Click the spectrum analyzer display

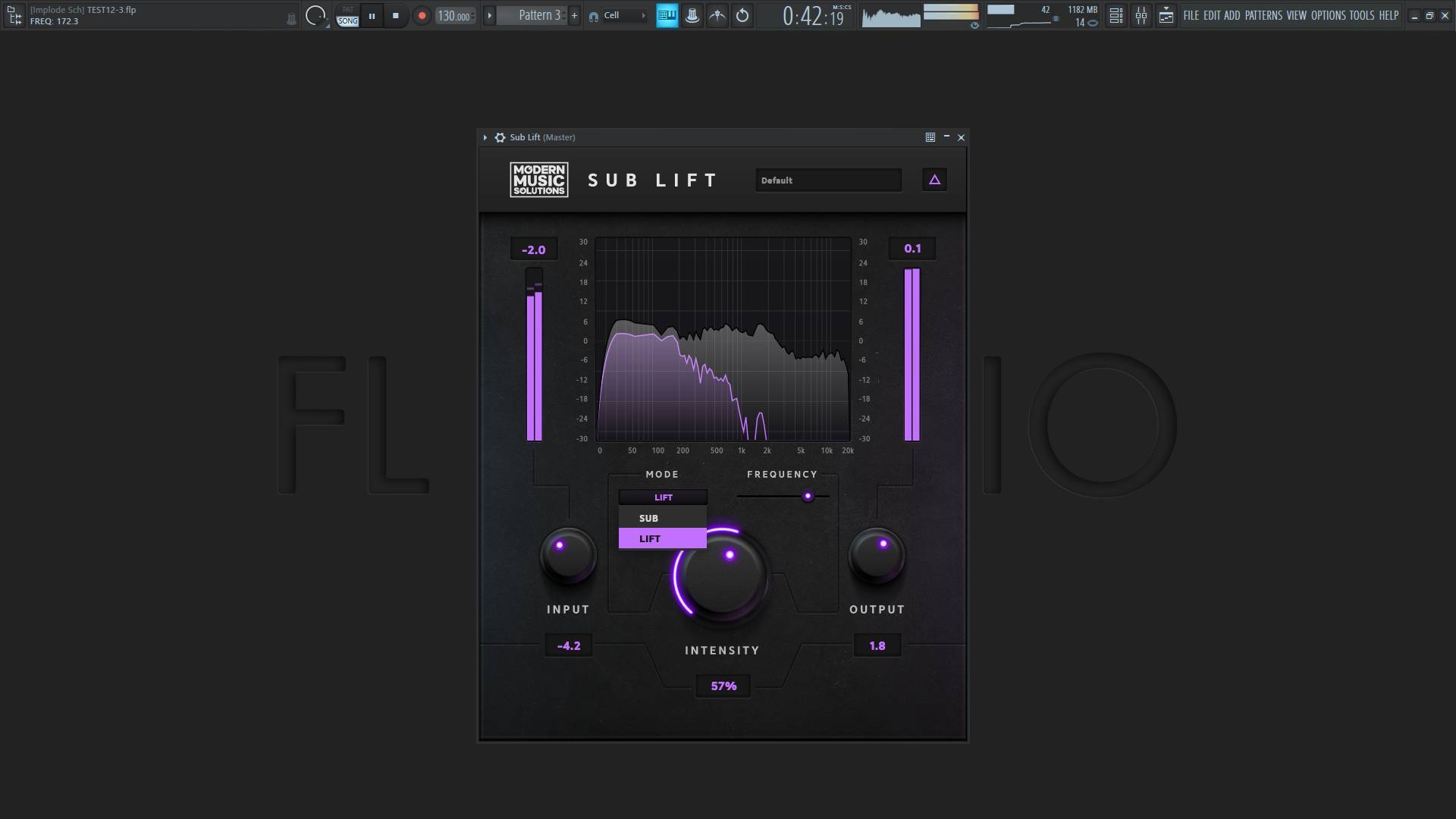pyautogui.click(x=723, y=339)
